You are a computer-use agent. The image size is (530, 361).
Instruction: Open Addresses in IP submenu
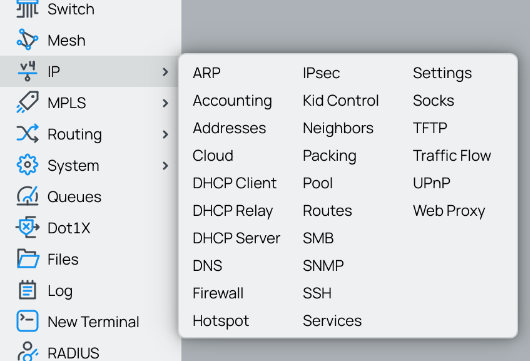click(229, 128)
